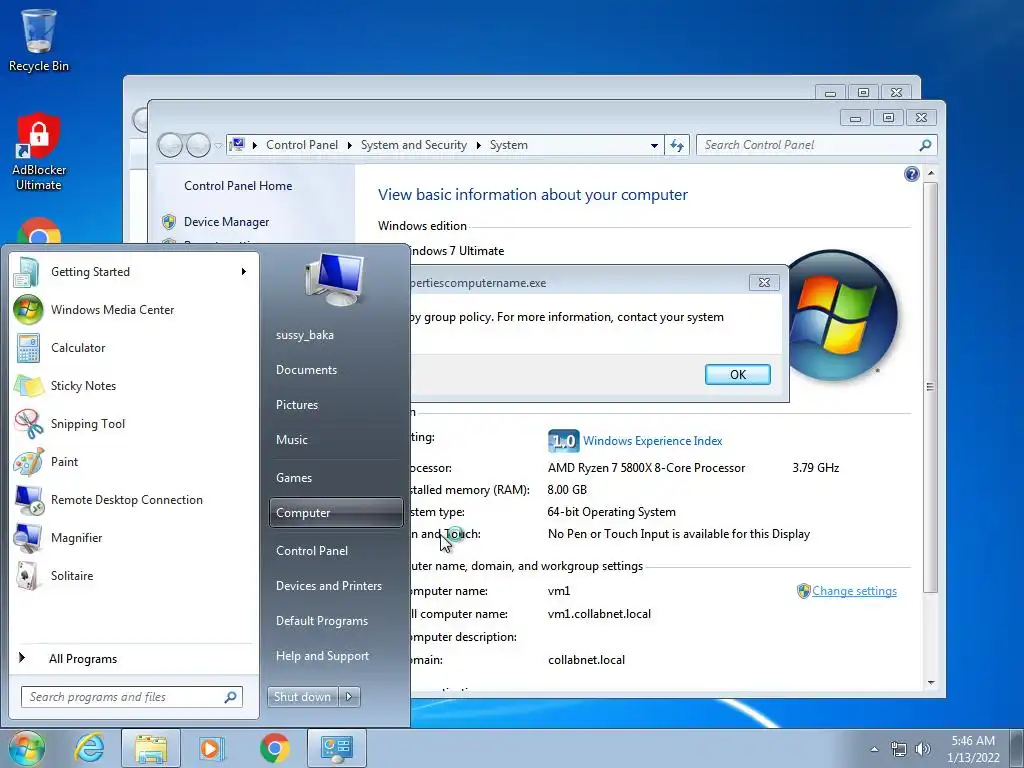Open Windows Experience Index link

click(x=652, y=441)
